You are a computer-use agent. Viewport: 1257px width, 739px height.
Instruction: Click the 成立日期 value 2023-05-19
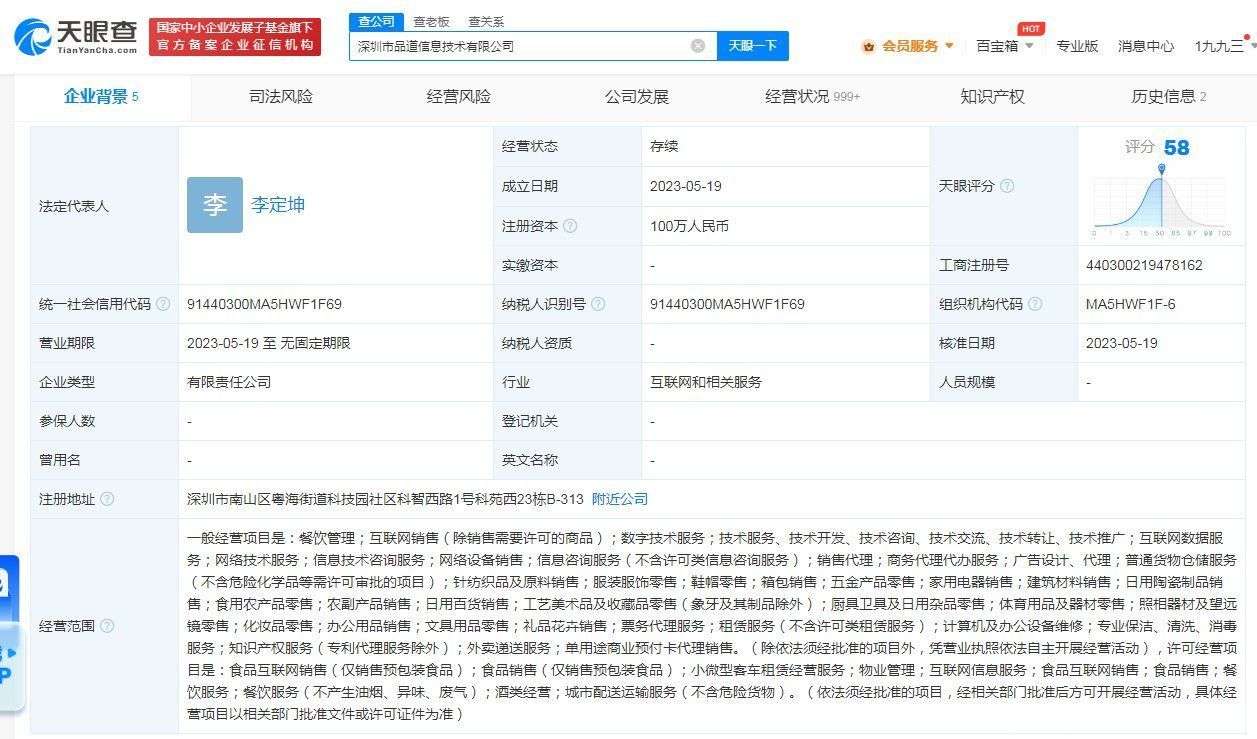tap(686, 186)
